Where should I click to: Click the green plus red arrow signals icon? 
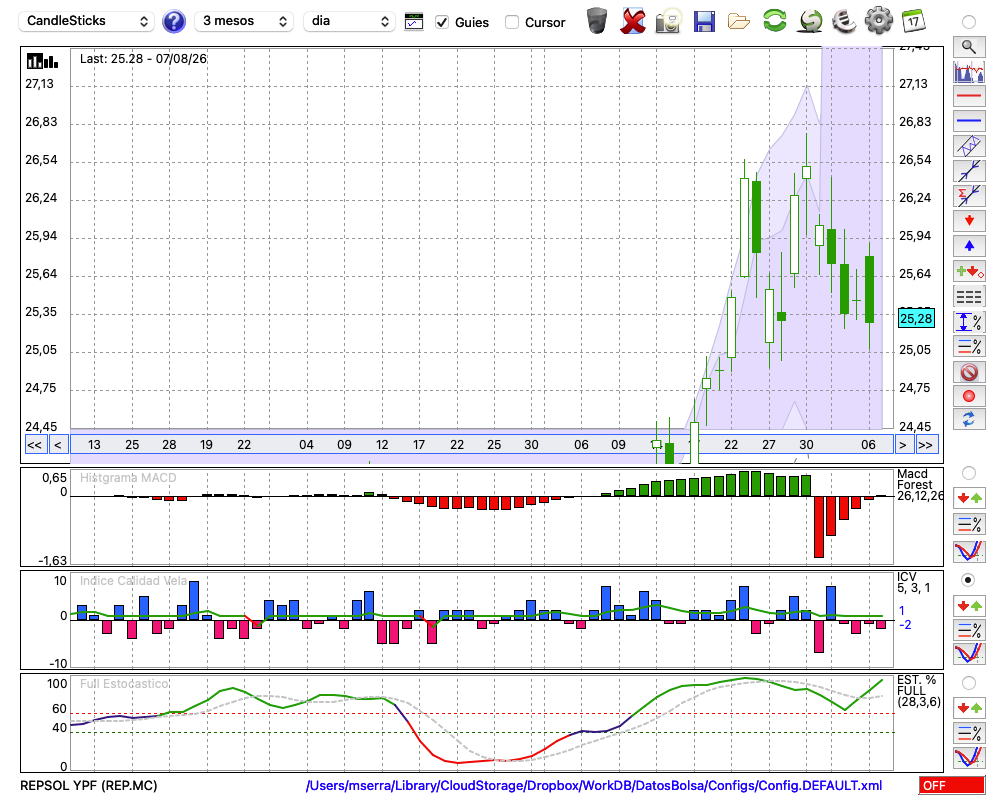969,271
